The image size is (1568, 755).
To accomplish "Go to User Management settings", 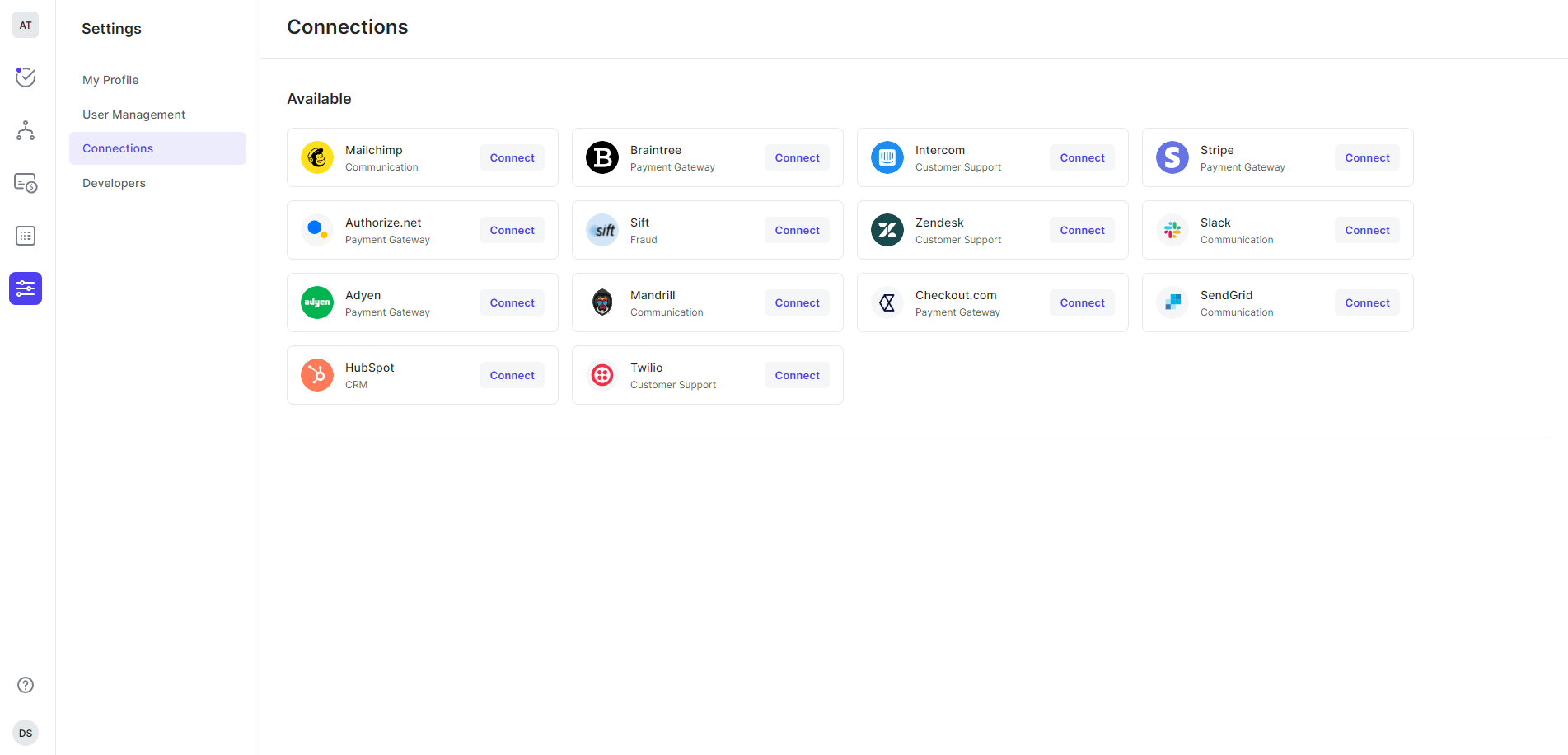I will click(x=133, y=115).
